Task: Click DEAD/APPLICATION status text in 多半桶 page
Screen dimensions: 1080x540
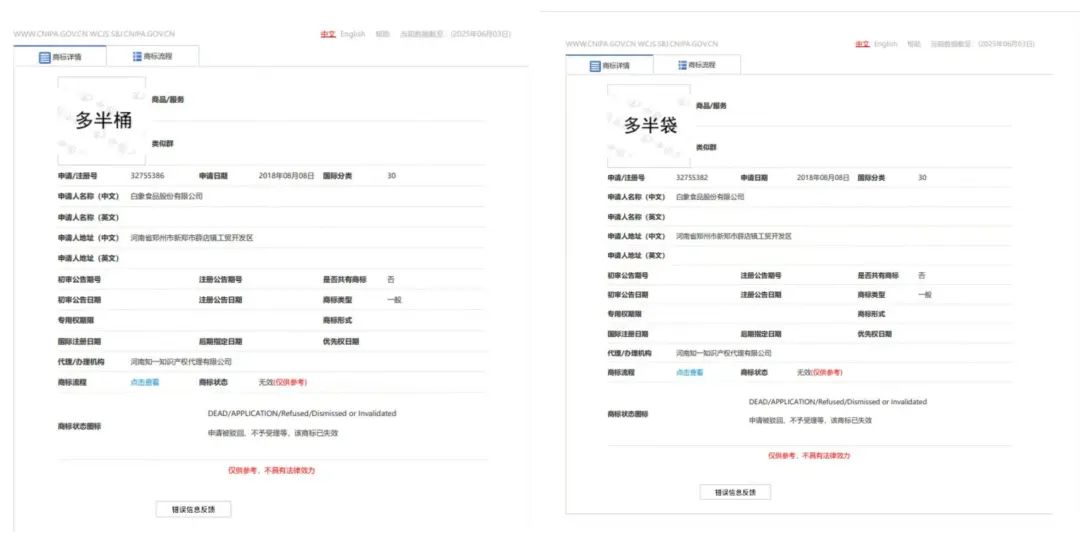Action: tap(302, 414)
